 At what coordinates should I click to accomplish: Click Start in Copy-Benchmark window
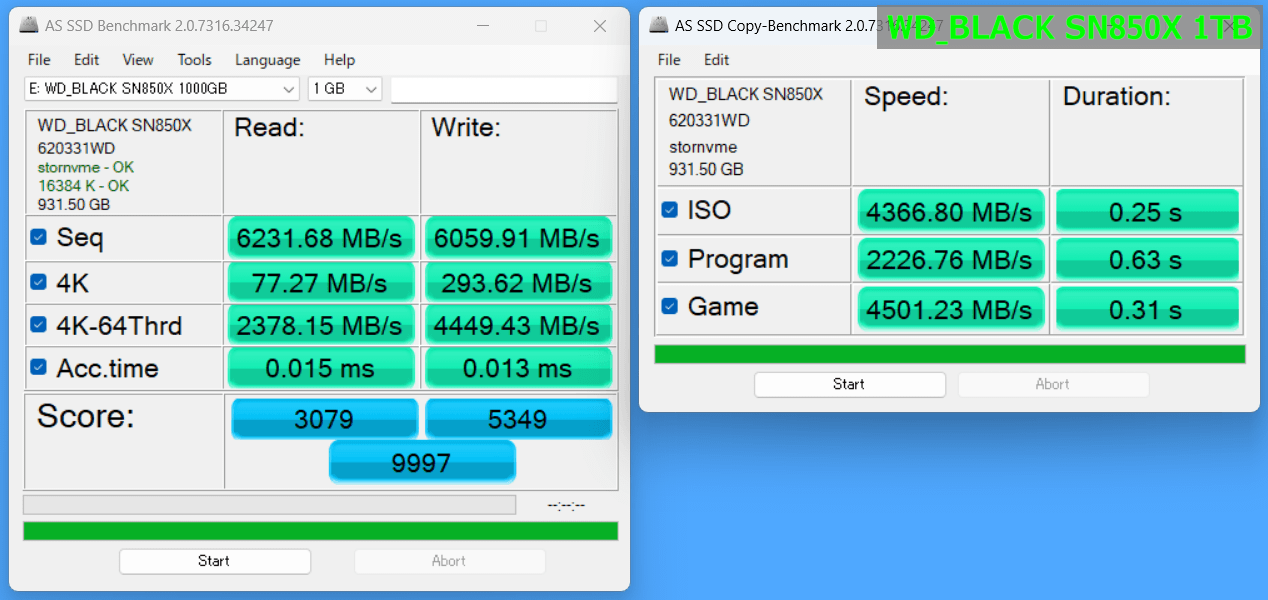(850, 384)
